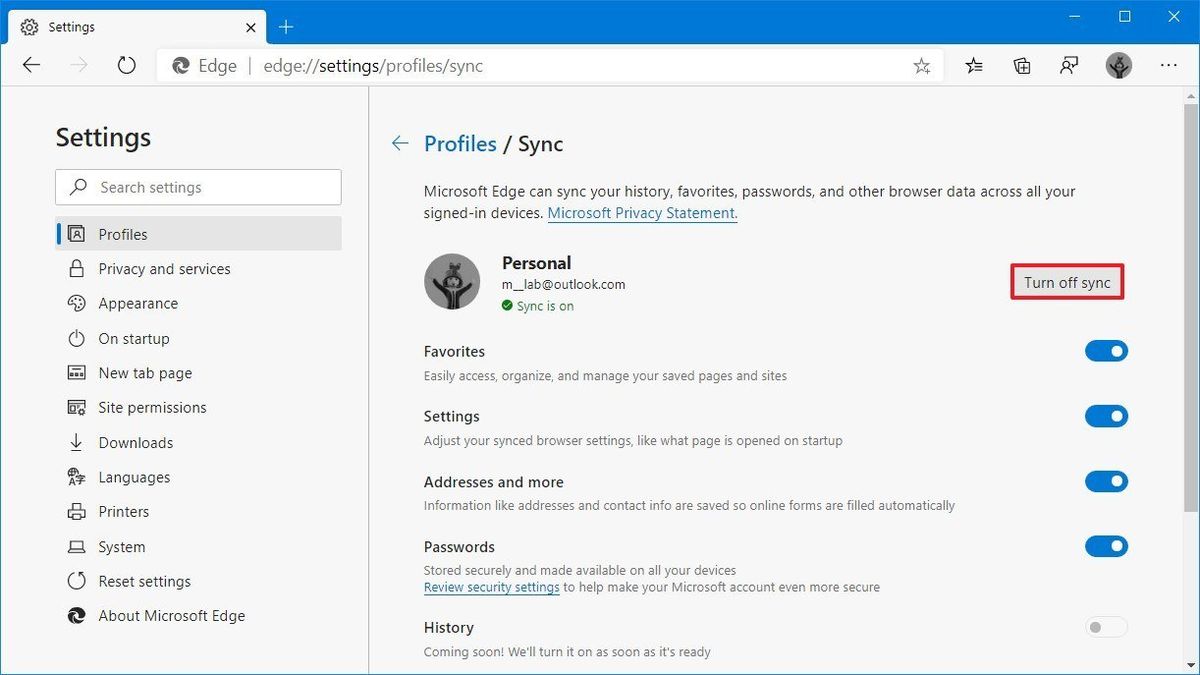Open the Collections icon in the toolbar

coord(1021,64)
